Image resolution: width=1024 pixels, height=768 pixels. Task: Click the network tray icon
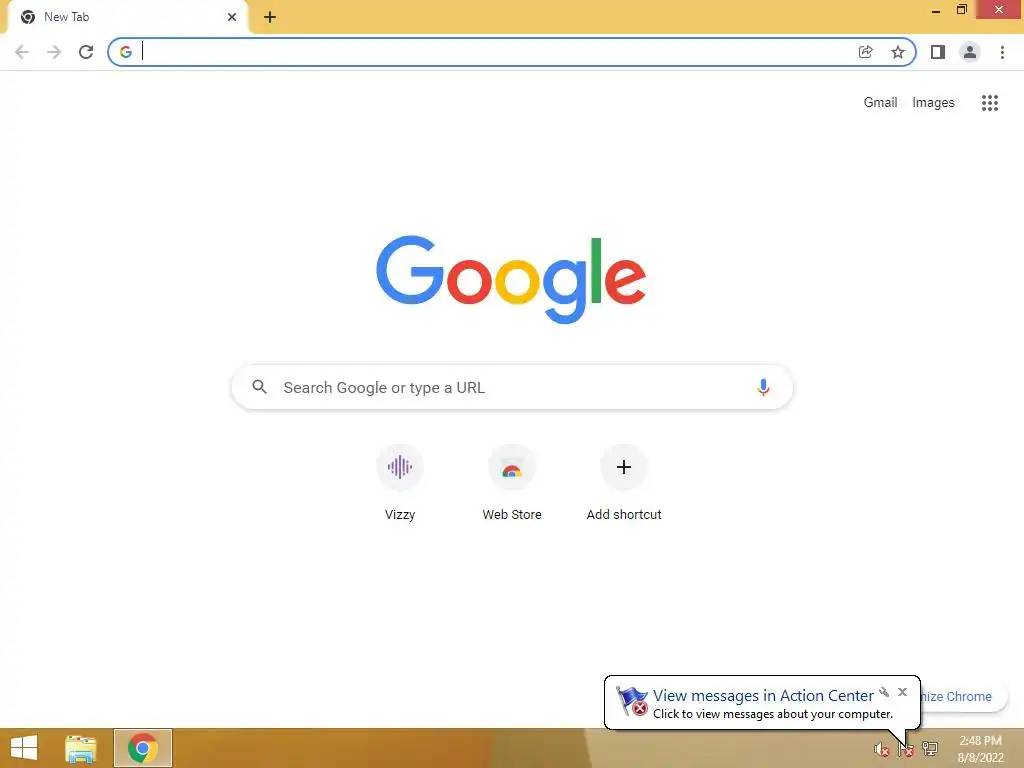click(x=930, y=748)
